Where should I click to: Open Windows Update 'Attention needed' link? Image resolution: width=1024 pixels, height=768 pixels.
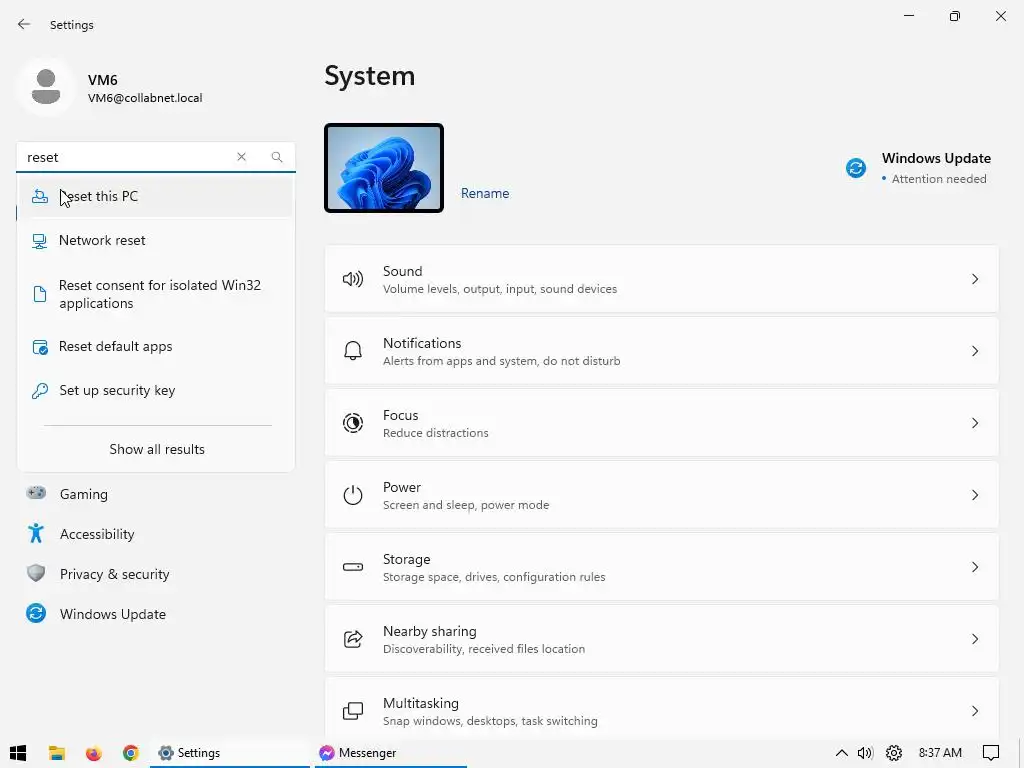pyautogui.click(x=938, y=179)
